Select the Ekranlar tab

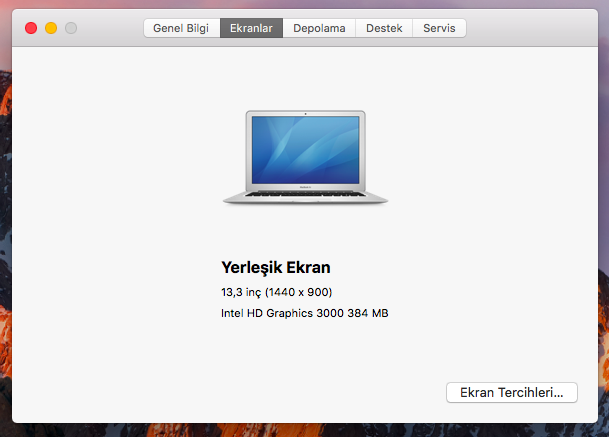pyautogui.click(x=251, y=28)
